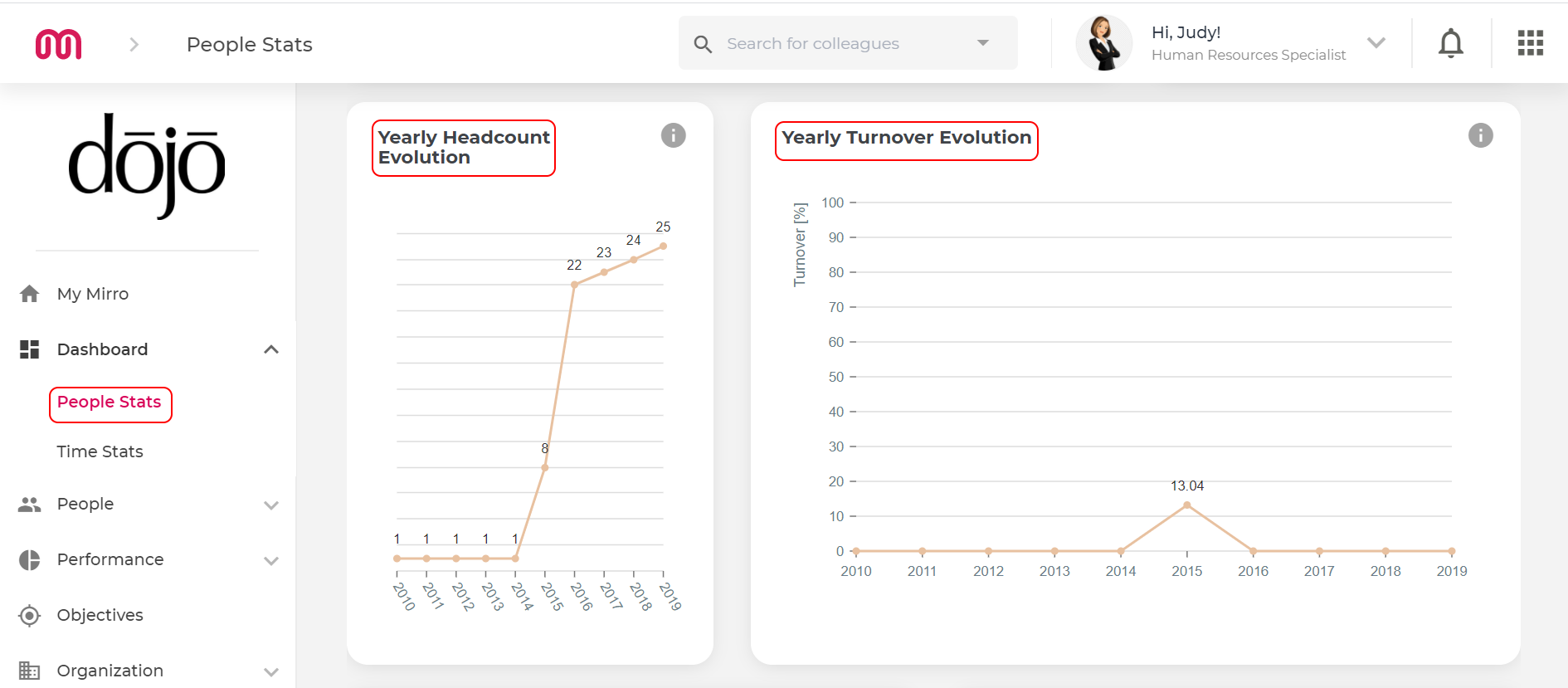
Task: Open People Stats page
Action: tap(110, 403)
